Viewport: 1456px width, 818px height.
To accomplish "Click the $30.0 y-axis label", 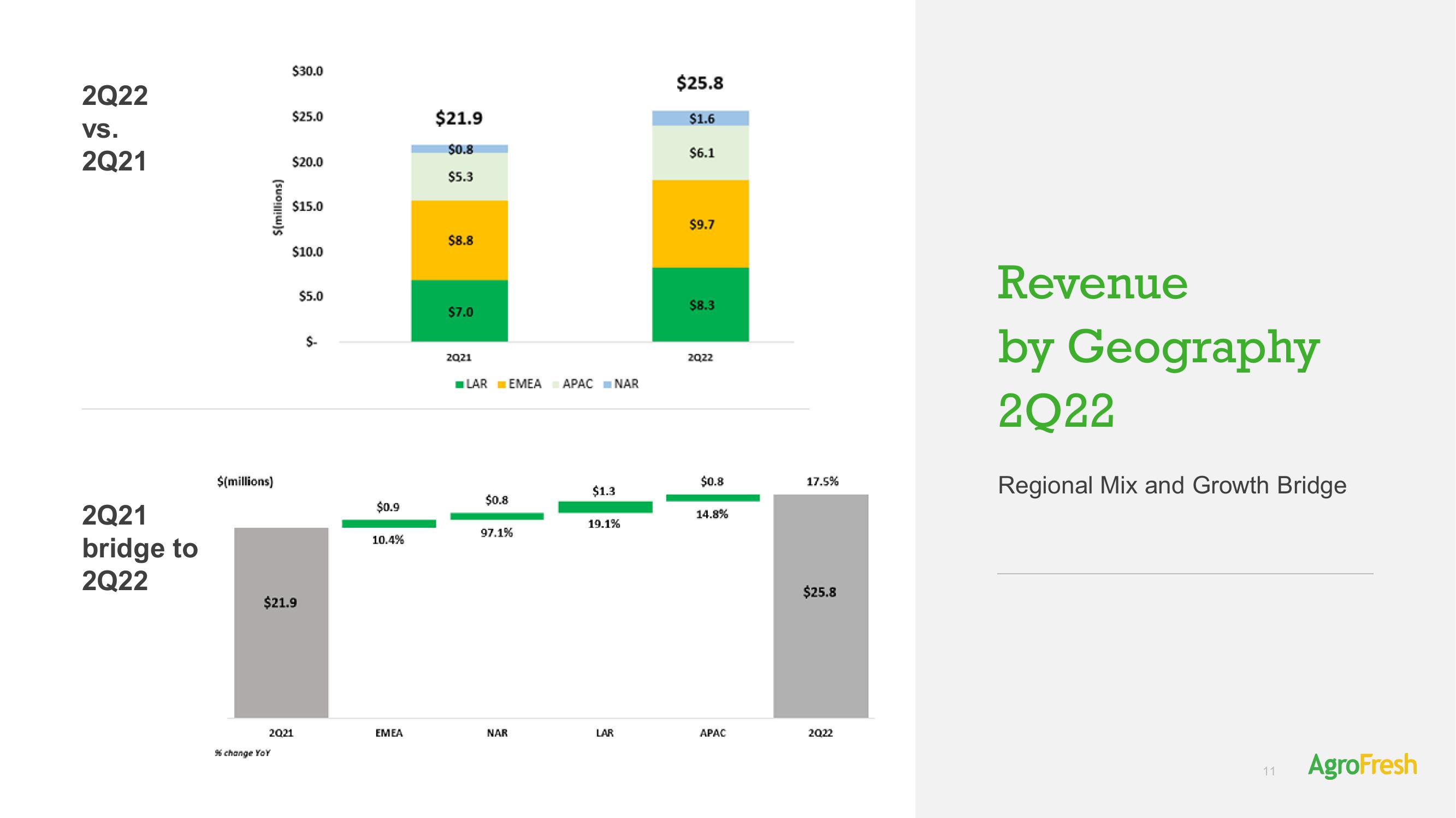I will pyautogui.click(x=307, y=71).
